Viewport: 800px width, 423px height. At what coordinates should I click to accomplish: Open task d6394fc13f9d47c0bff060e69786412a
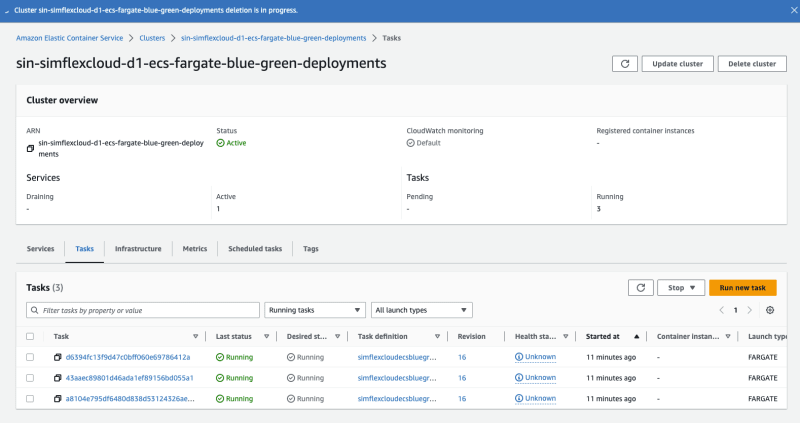coord(128,357)
